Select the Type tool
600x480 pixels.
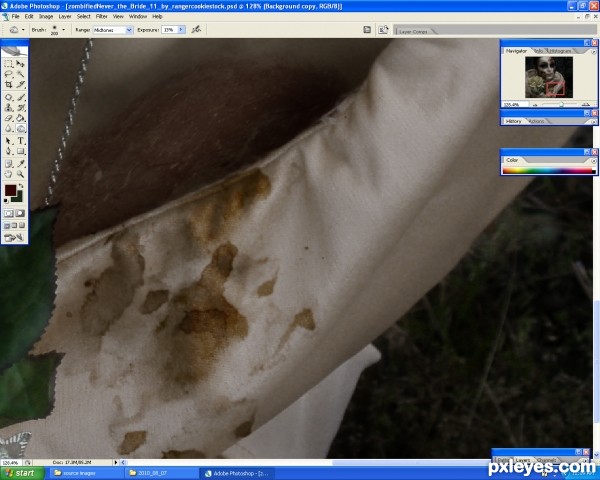(x=20, y=141)
